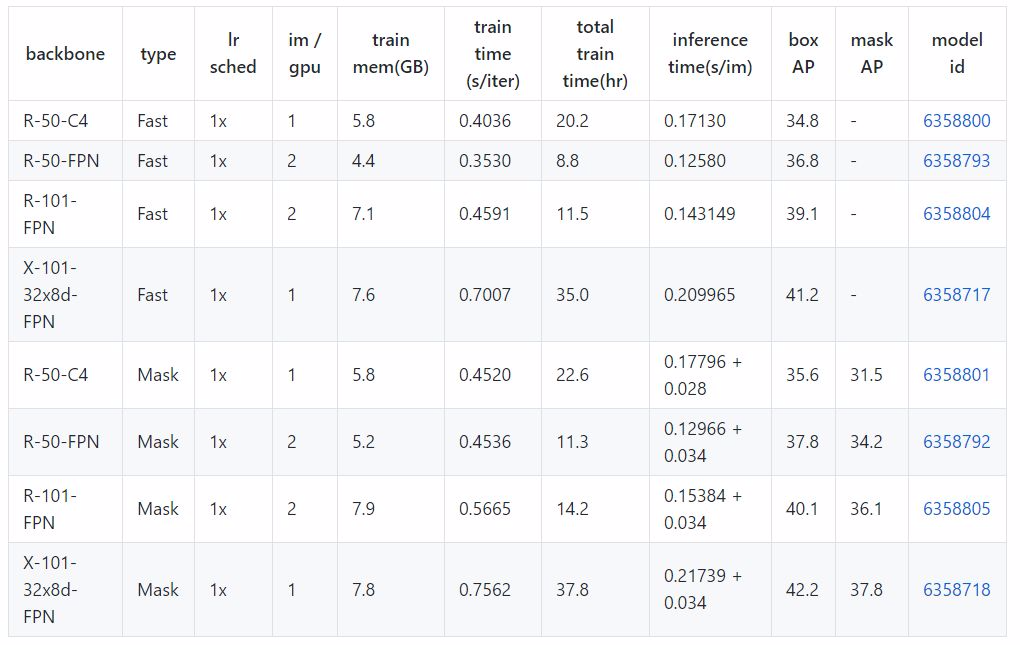Click the "inference time(s/im)" column header

pos(710,54)
